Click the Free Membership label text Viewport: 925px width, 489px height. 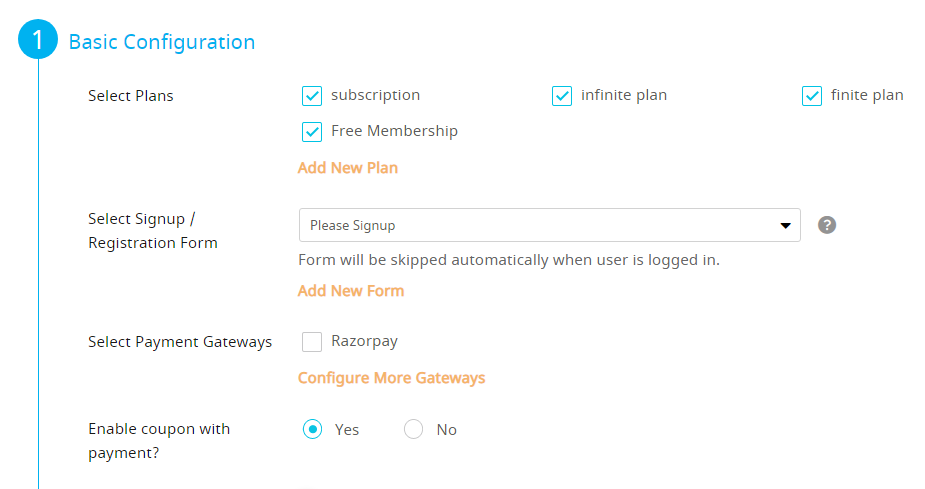pyautogui.click(x=394, y=131)
